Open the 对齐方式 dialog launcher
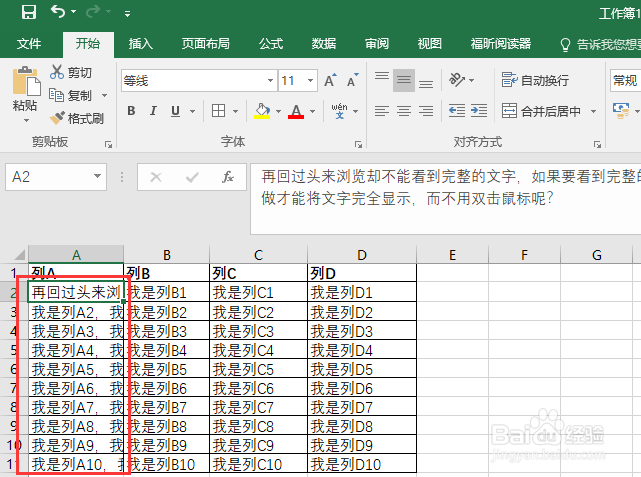The height and width of the screenshot is (477, 641). point(597,144)
